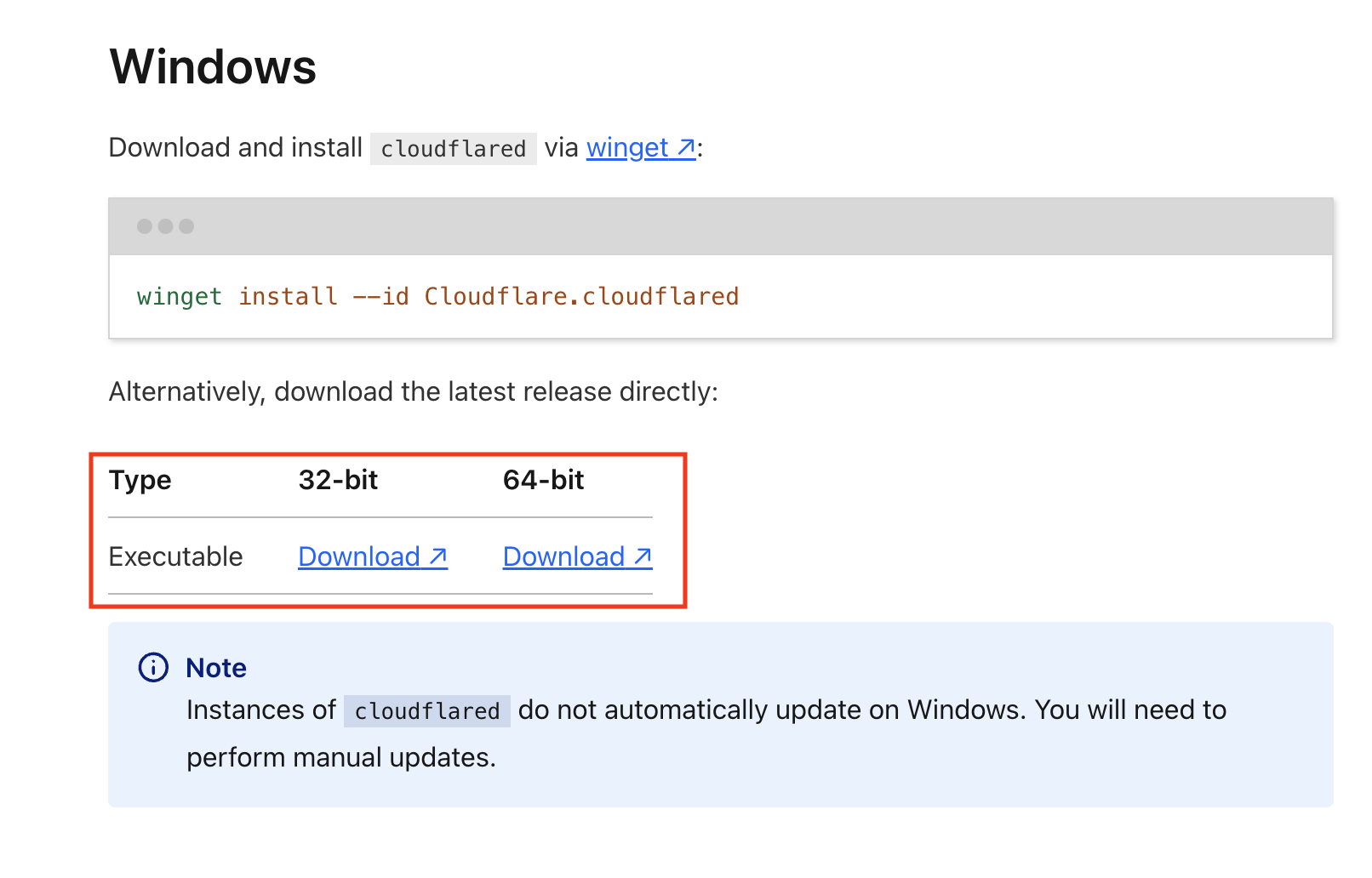The height and width of the screenshot is (878, 1372).
Task: Open the winget link
Action: tap(641, 148)
